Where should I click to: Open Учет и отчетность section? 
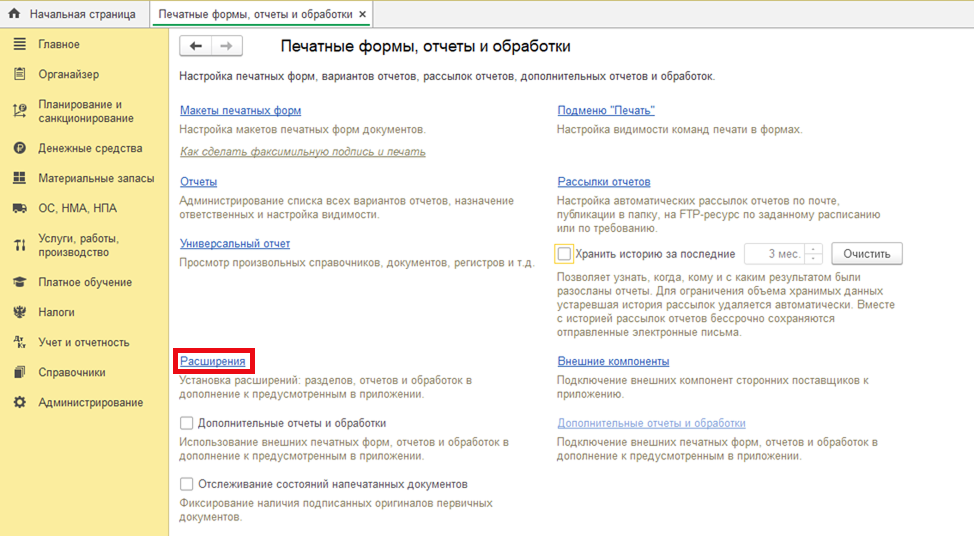coord(84,342)
